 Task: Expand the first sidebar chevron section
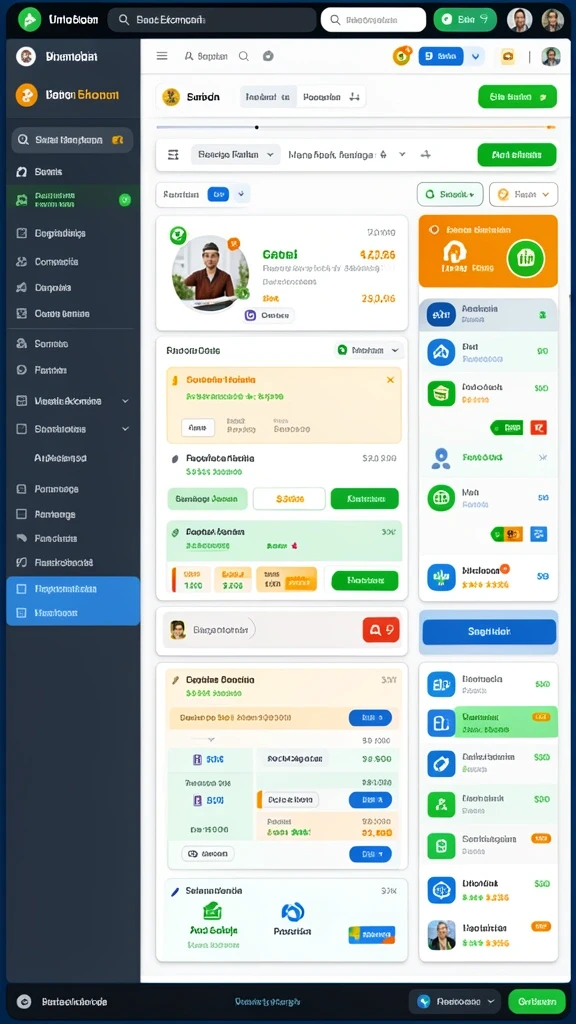(x=125, y=401)
